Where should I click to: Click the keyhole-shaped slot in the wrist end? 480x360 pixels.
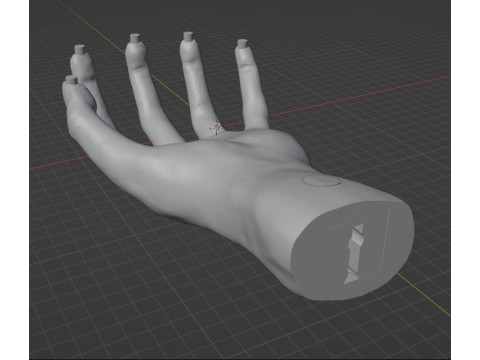coord(355,254)
